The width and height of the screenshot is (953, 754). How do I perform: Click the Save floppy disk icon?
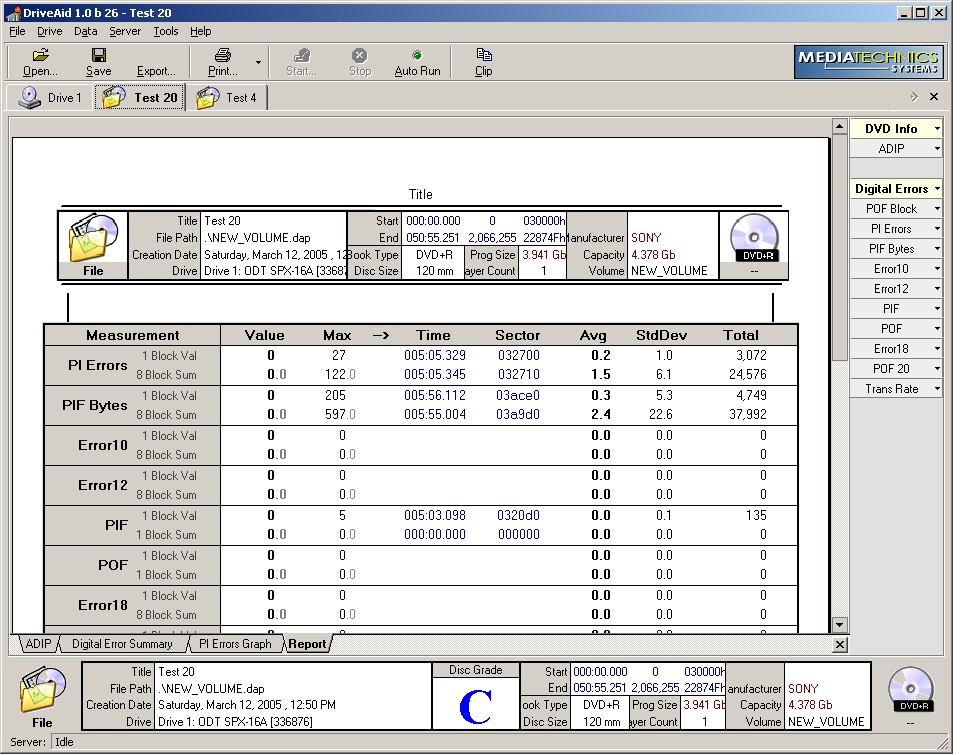pos(99,55)
